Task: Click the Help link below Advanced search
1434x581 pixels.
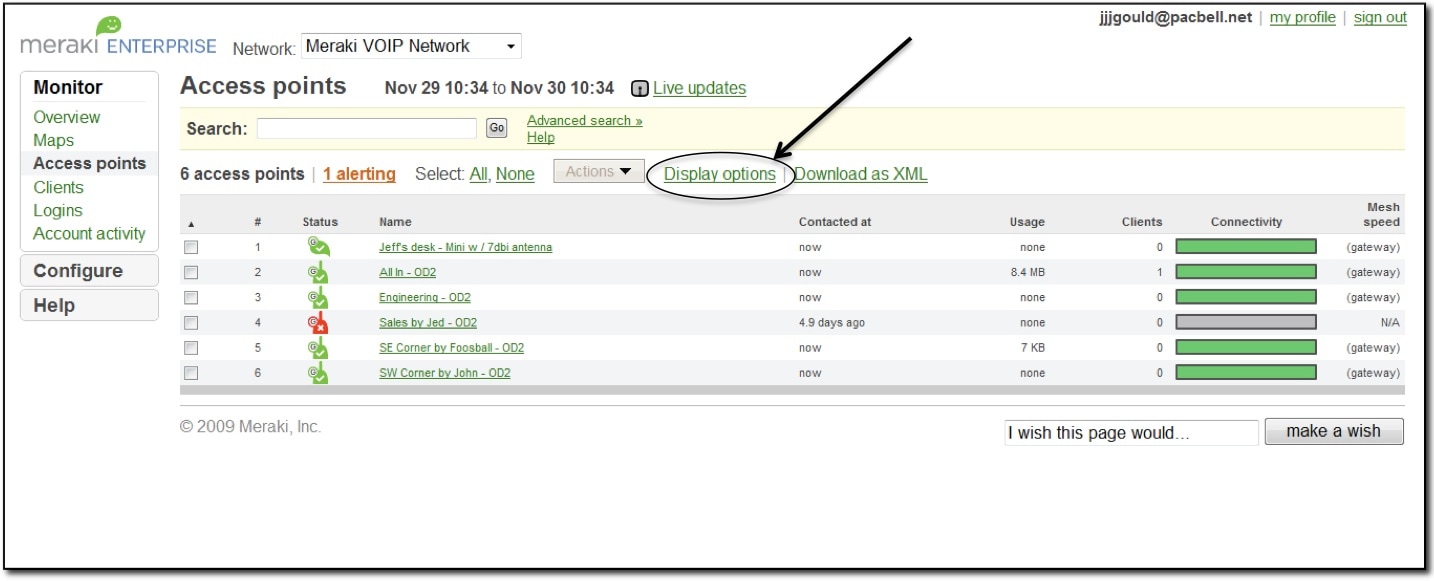Action: (541, 138)
